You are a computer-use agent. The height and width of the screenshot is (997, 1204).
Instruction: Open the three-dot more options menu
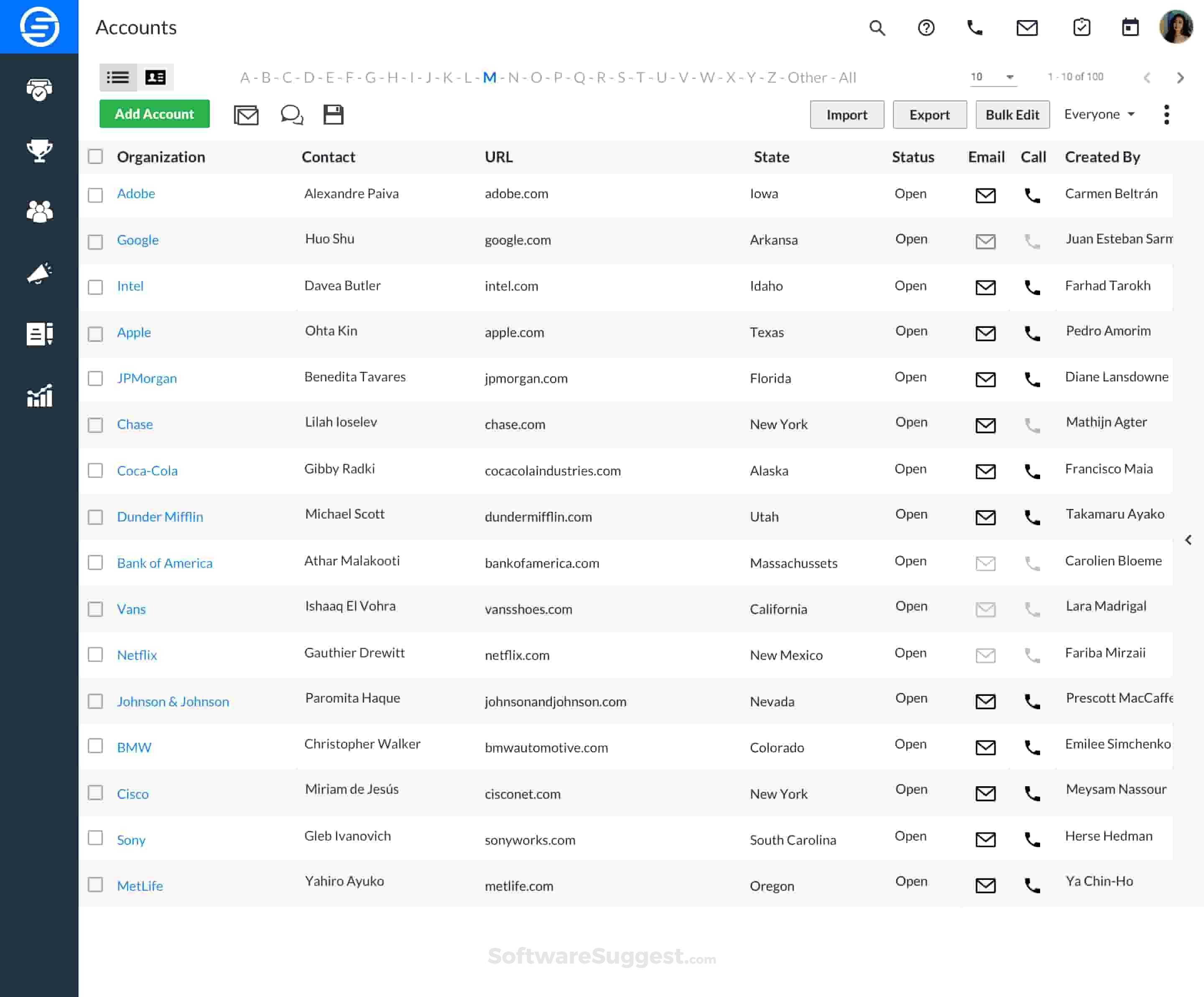[x=1166, y=114]
